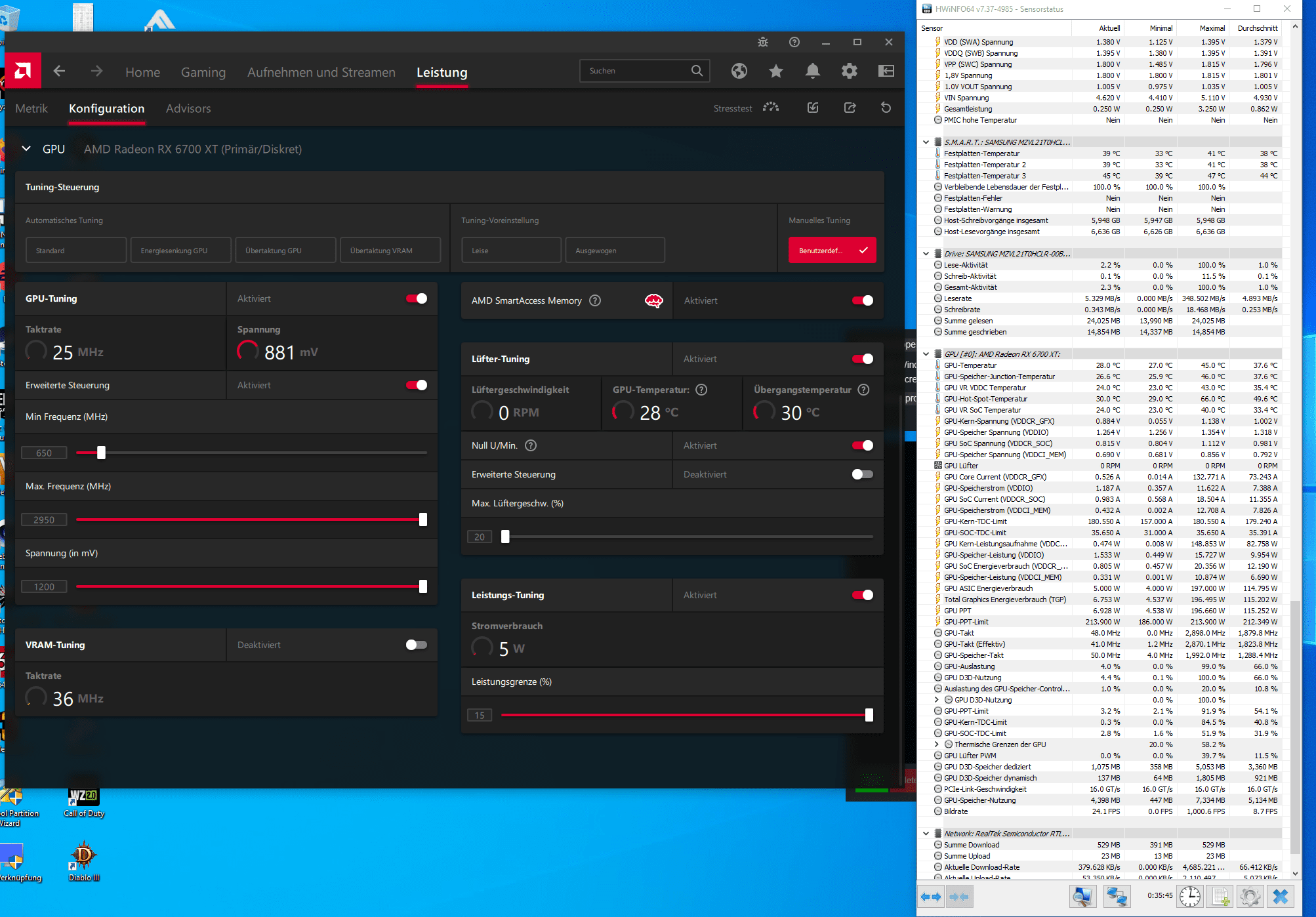
Task: Open the bug report icon
Action: [x=763, y=42]
